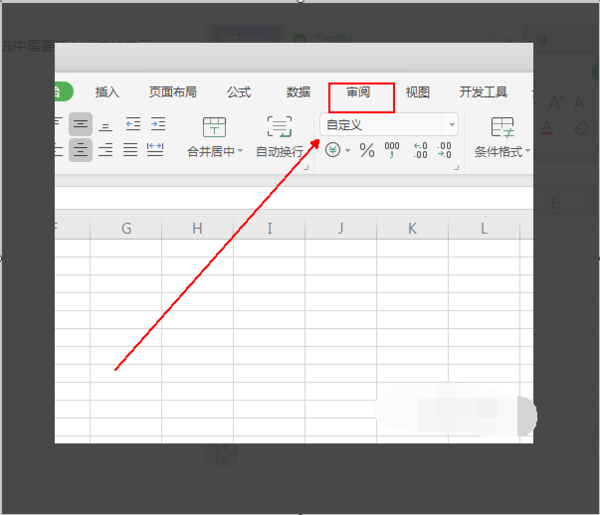Select column I header

[269, 228]
